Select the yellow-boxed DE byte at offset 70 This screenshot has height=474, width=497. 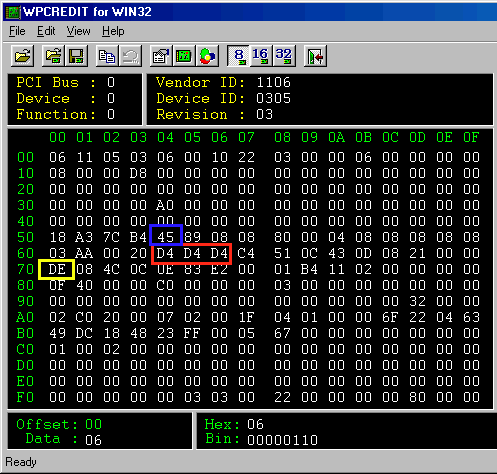click(57, 269)
